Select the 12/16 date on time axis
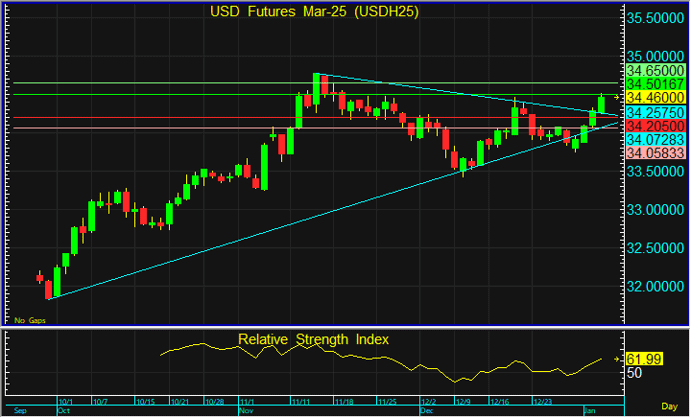This screenshot has height=418, width=691. pyautogui.click(x=500, y=401)
